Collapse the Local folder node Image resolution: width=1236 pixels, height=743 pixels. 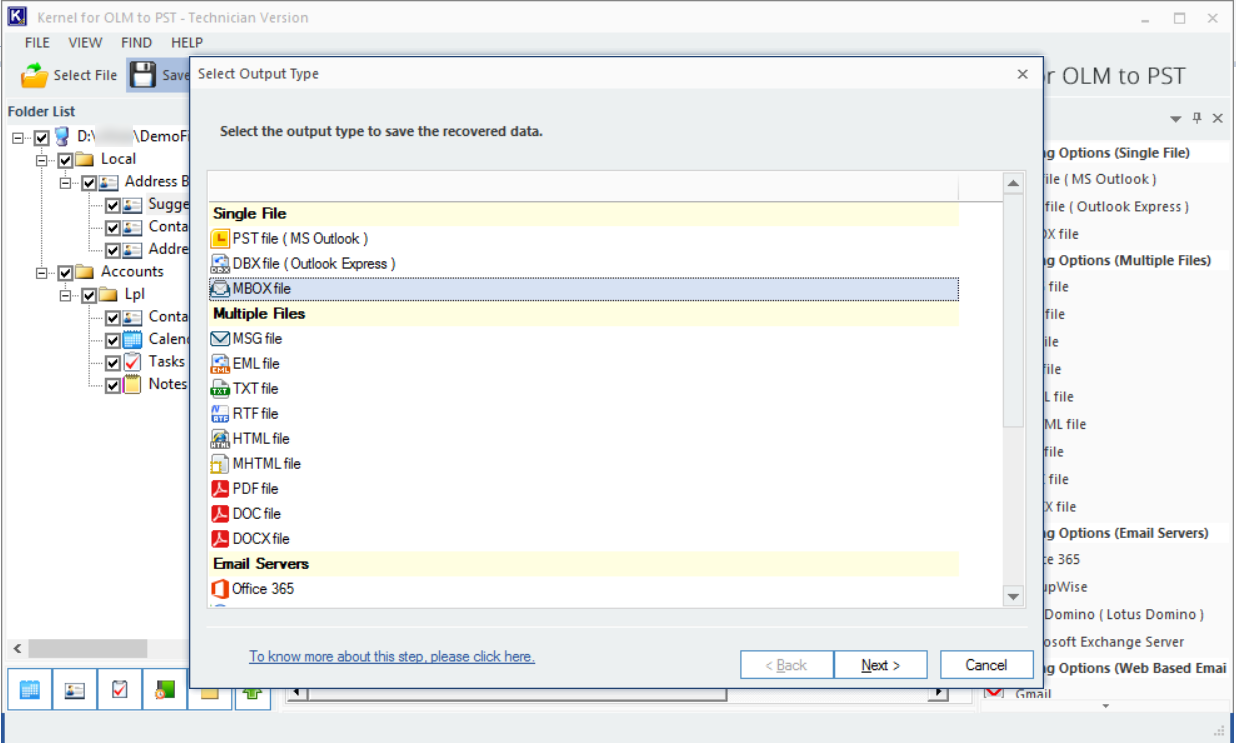point(42,160)
